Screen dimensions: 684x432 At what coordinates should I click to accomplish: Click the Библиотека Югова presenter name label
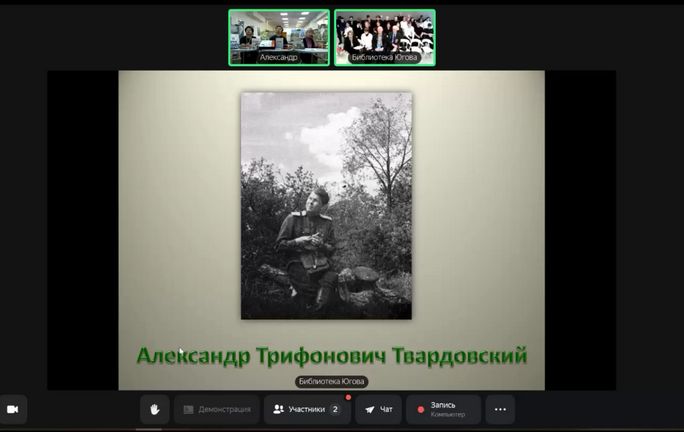pyautogui.click(x=331, y=382)
